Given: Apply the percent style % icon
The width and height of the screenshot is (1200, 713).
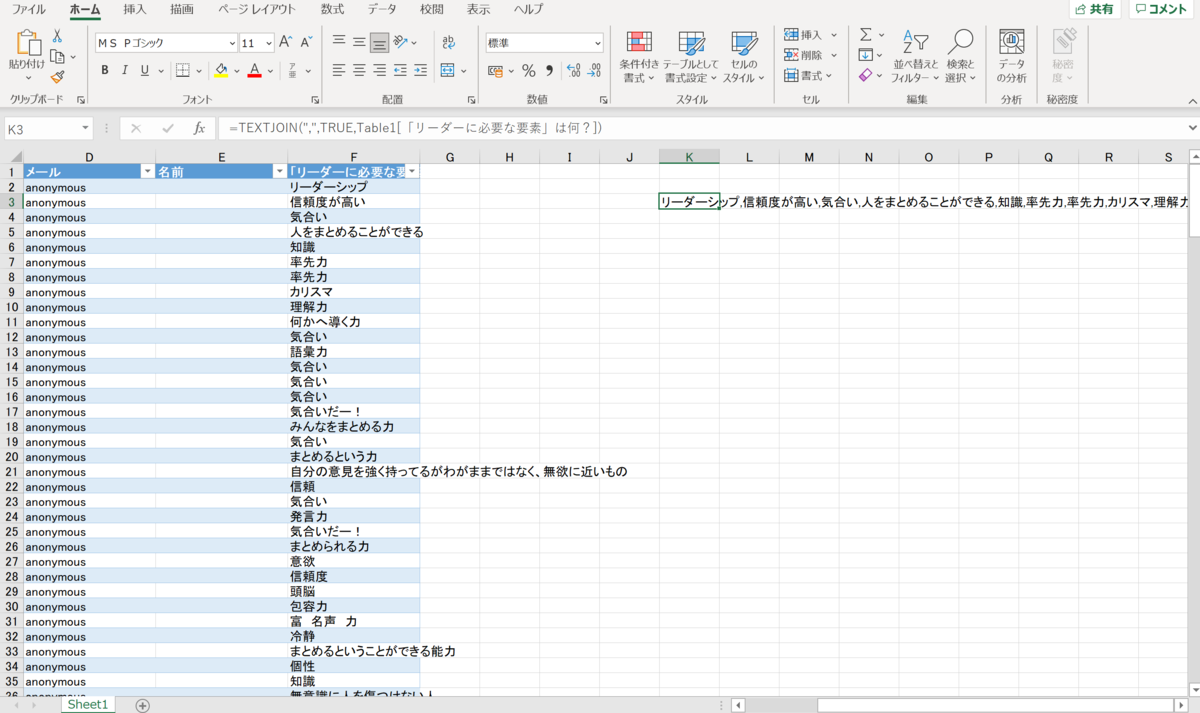Looking at the screenshot, I should 527,70.
